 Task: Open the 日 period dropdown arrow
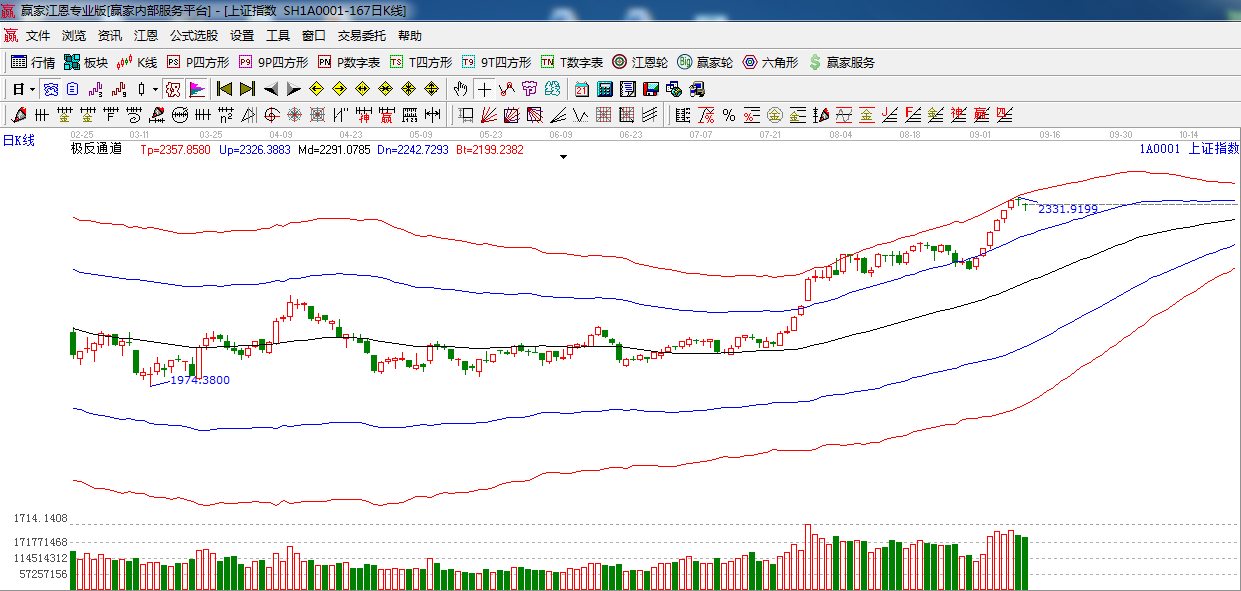[32, 89]
